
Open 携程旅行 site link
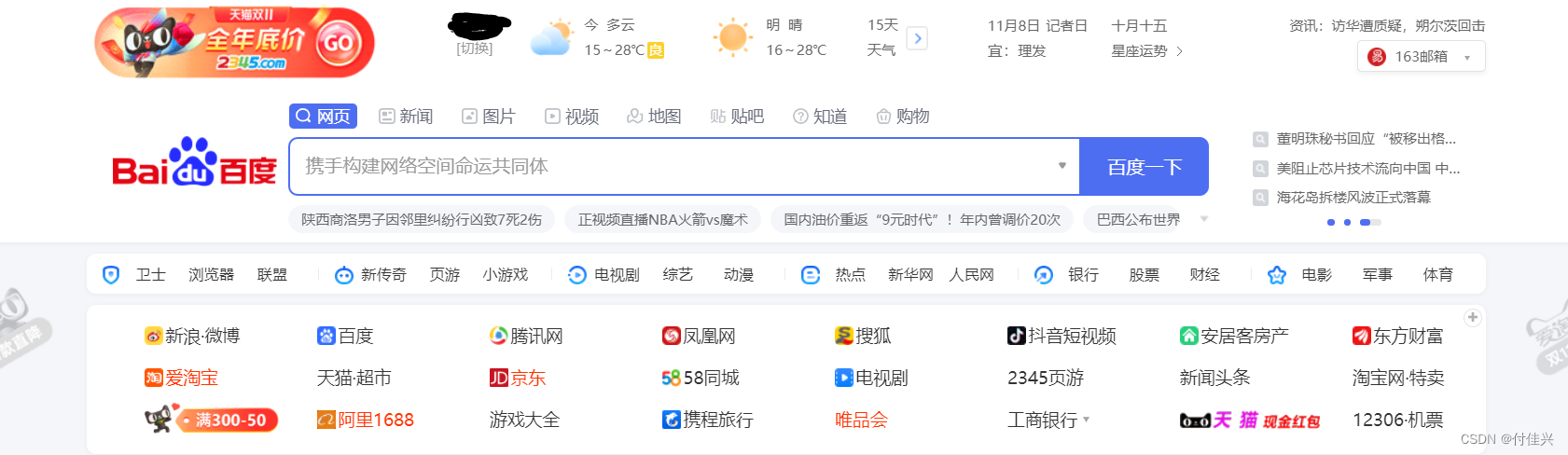pos(708,420)
